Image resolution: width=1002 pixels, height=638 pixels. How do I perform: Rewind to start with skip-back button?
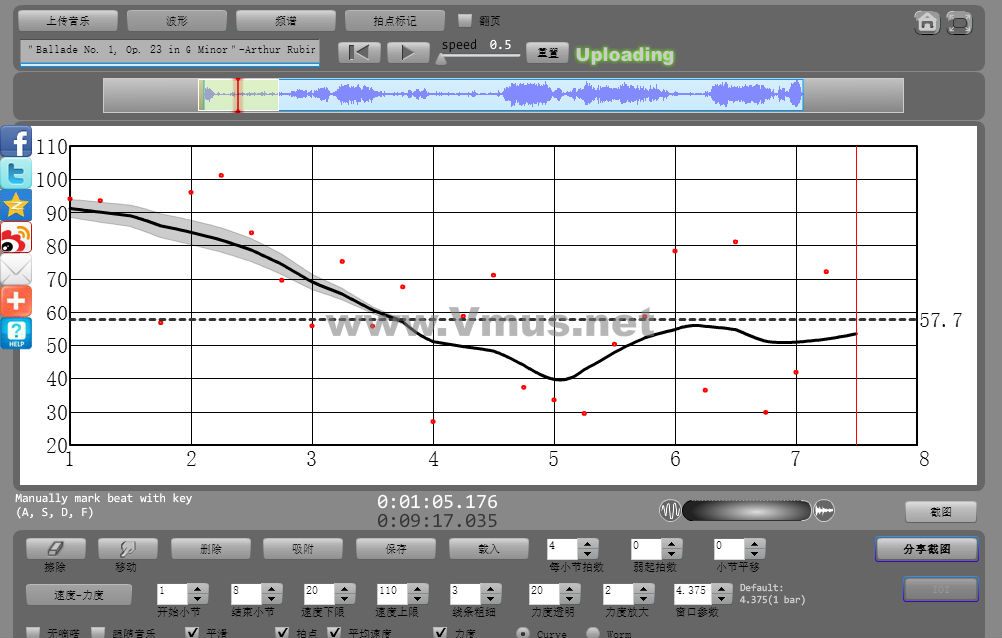click(x=358, y=53)
